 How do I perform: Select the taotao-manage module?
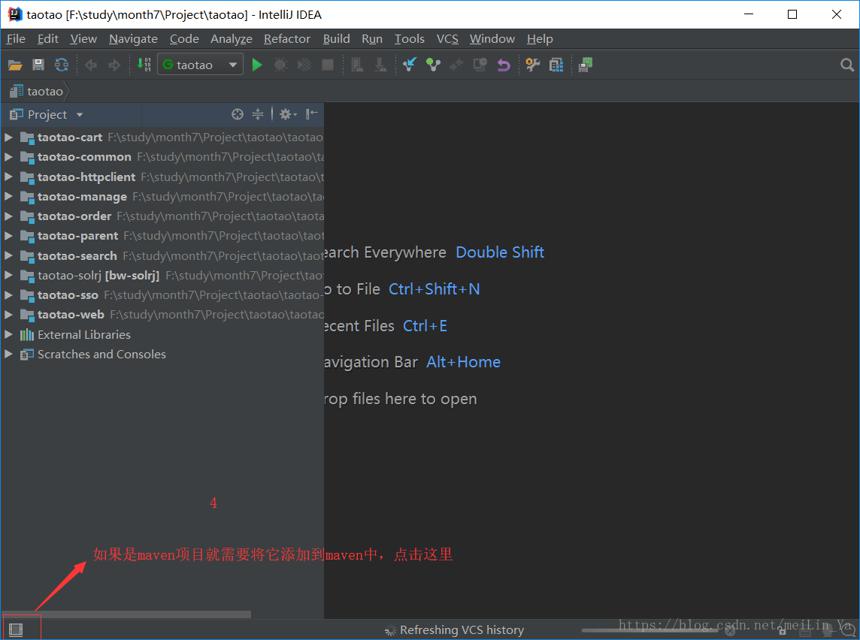tap(82, 196)
